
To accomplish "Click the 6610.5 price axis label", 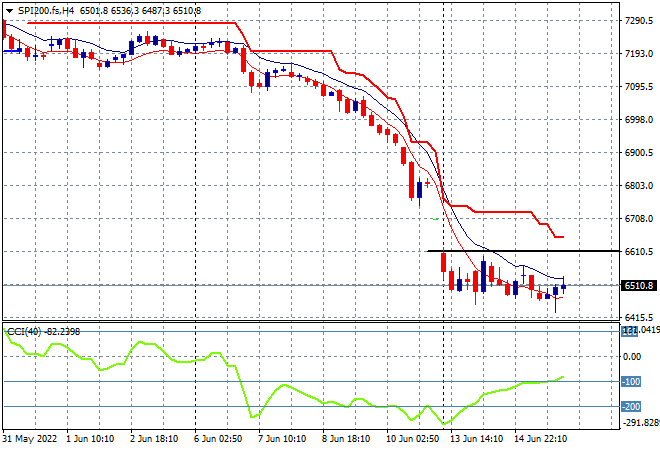I will pos(639,252).
